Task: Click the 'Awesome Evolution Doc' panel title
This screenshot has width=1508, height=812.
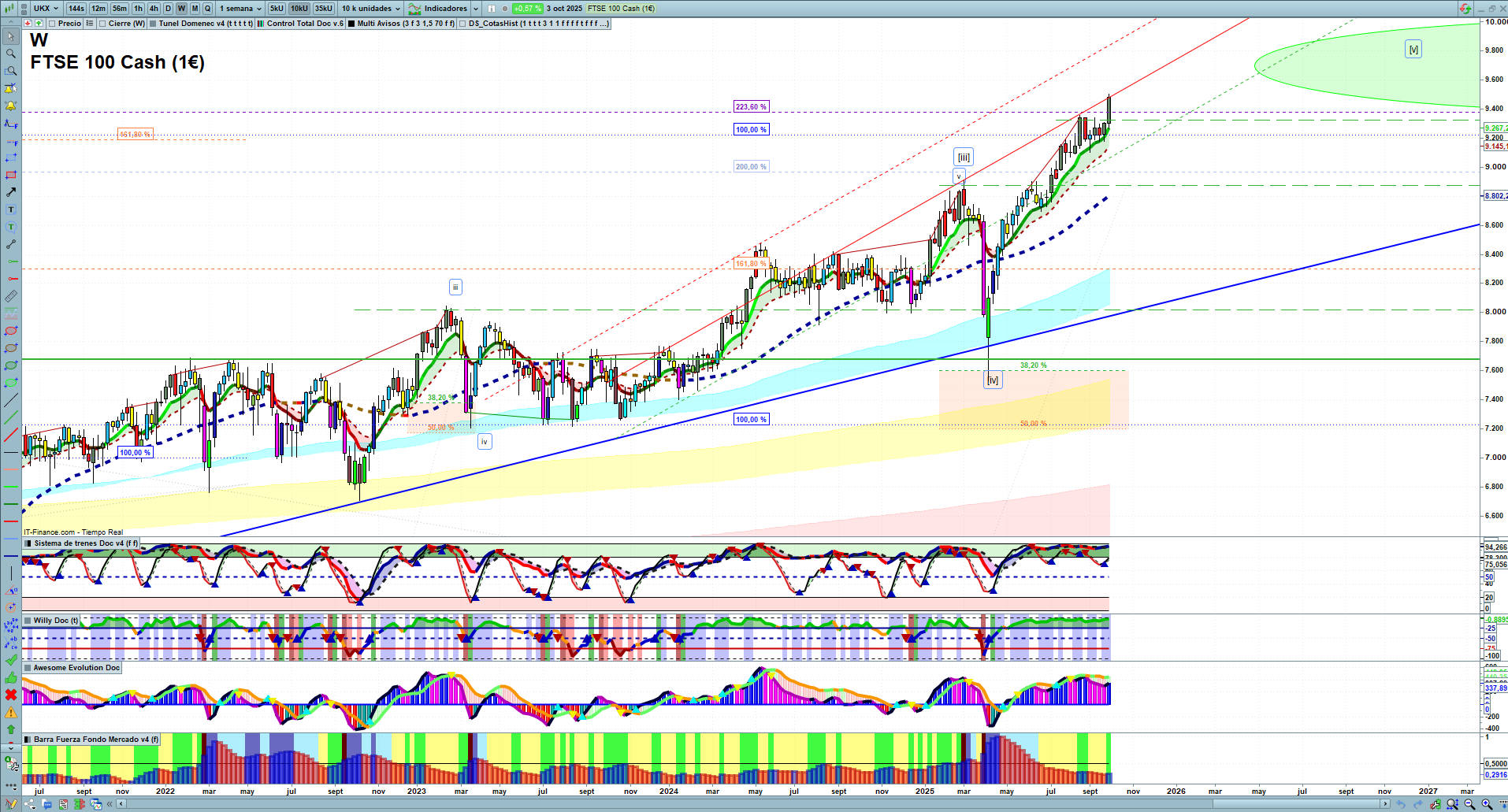Action: click(76, 668)
